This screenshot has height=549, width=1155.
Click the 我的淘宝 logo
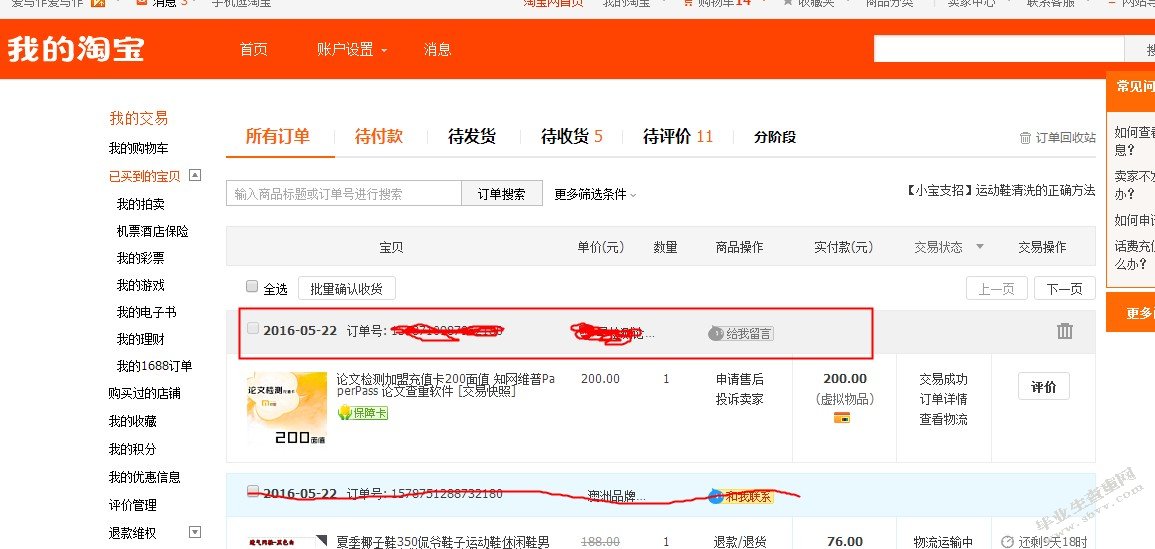click(x=76, y=49)
